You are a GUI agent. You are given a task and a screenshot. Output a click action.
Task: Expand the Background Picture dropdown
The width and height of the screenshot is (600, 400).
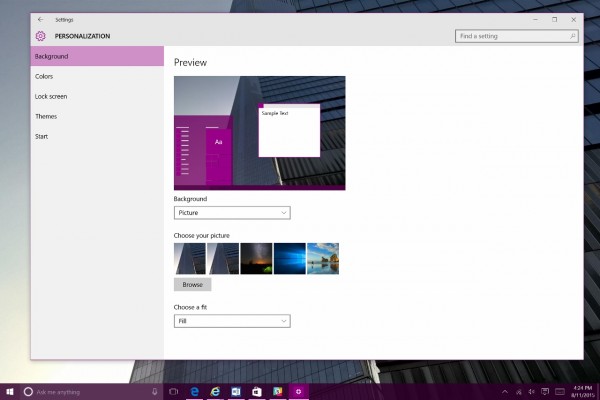(x=232, y=213)
